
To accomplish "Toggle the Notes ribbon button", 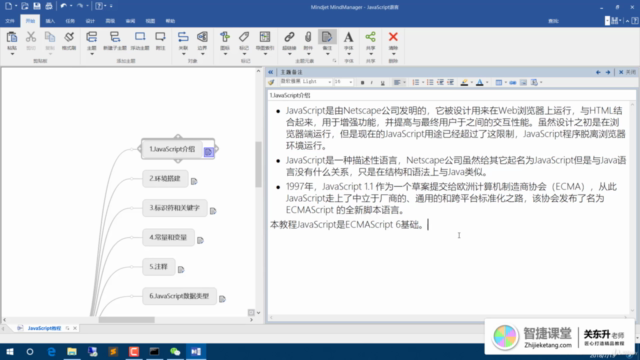I will pyautogui.click(x=327, y=37).
